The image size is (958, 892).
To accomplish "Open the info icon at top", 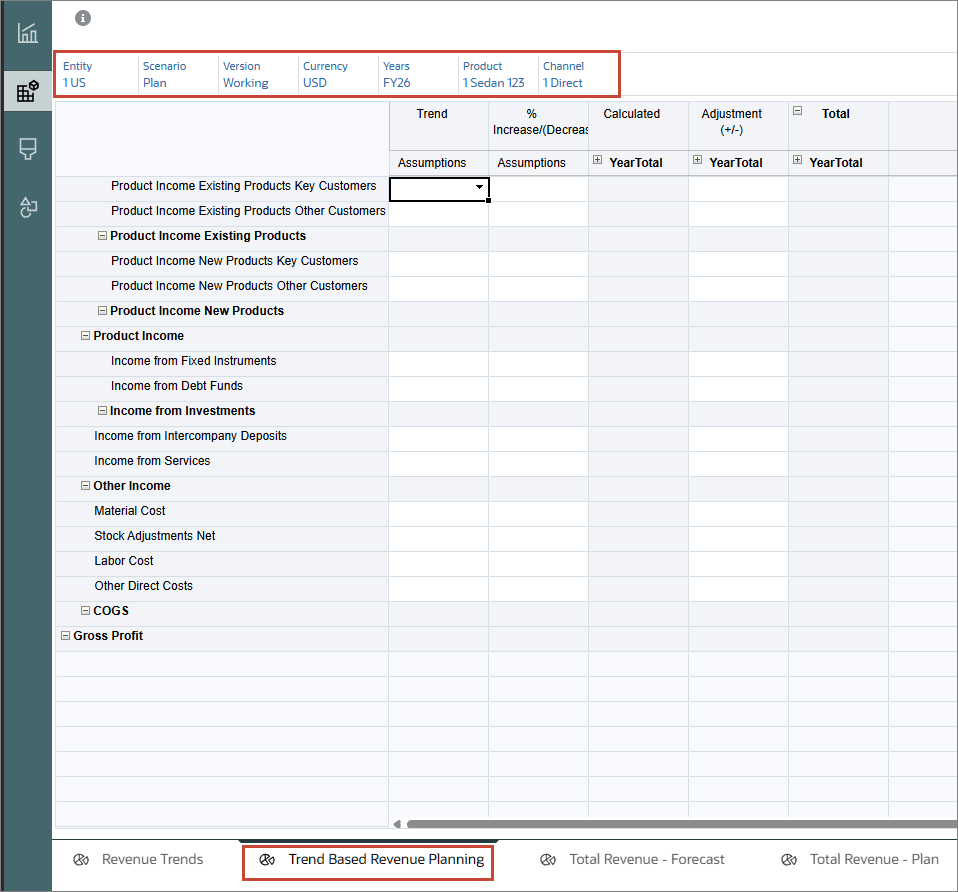I will click(x=83, y=18).
